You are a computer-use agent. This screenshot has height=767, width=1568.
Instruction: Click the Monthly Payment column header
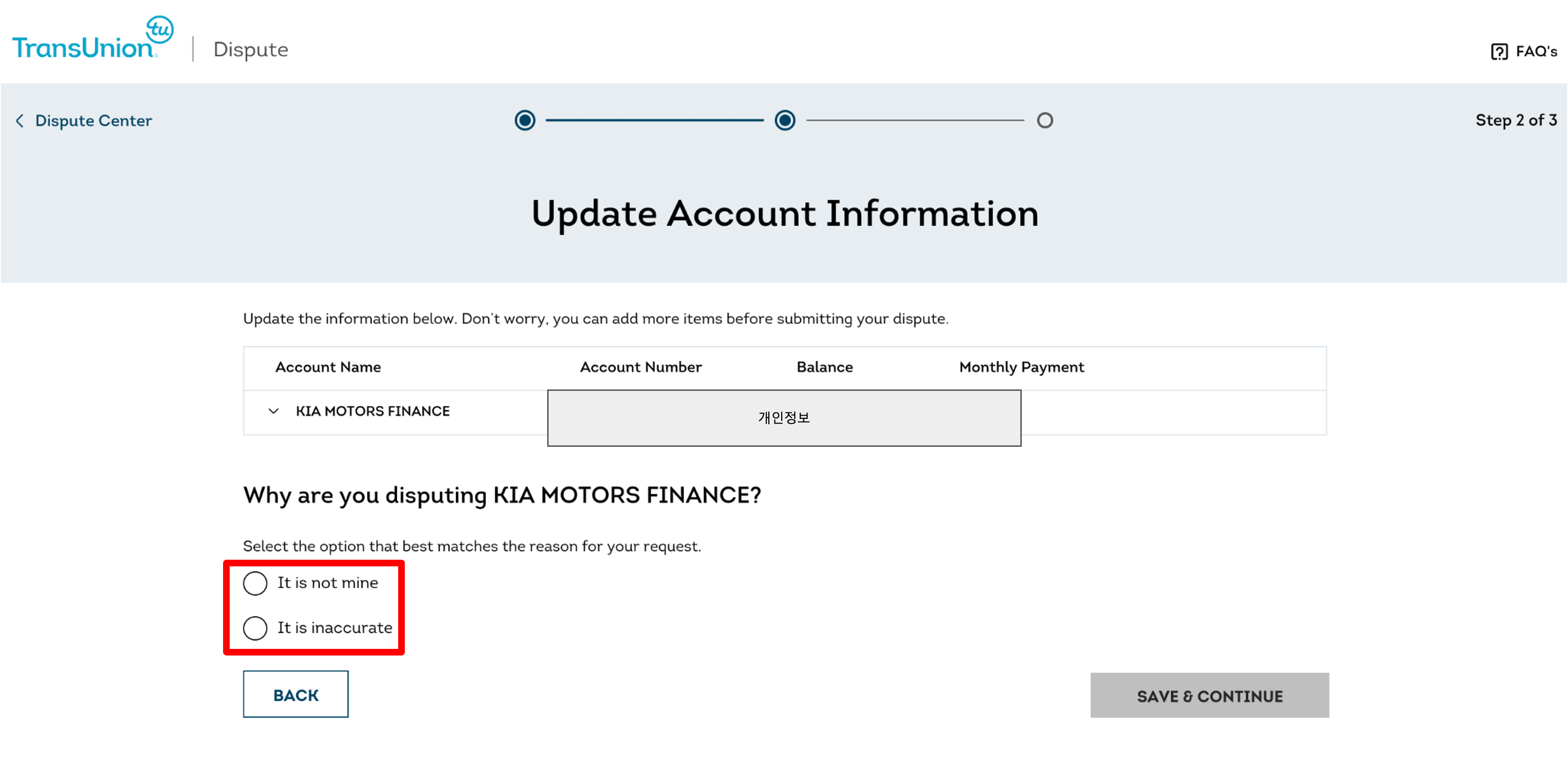coord(1021,367)
